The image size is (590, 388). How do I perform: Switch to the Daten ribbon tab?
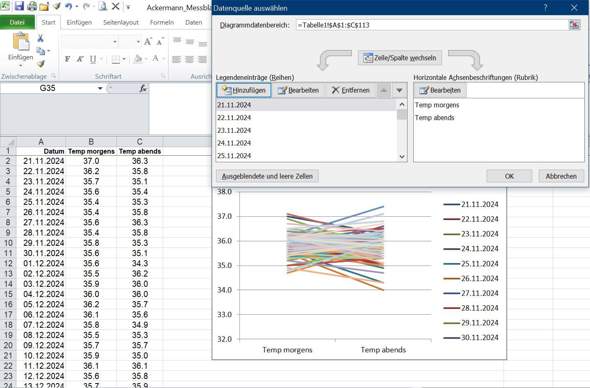pyautogui.click(x=193, y=23)
